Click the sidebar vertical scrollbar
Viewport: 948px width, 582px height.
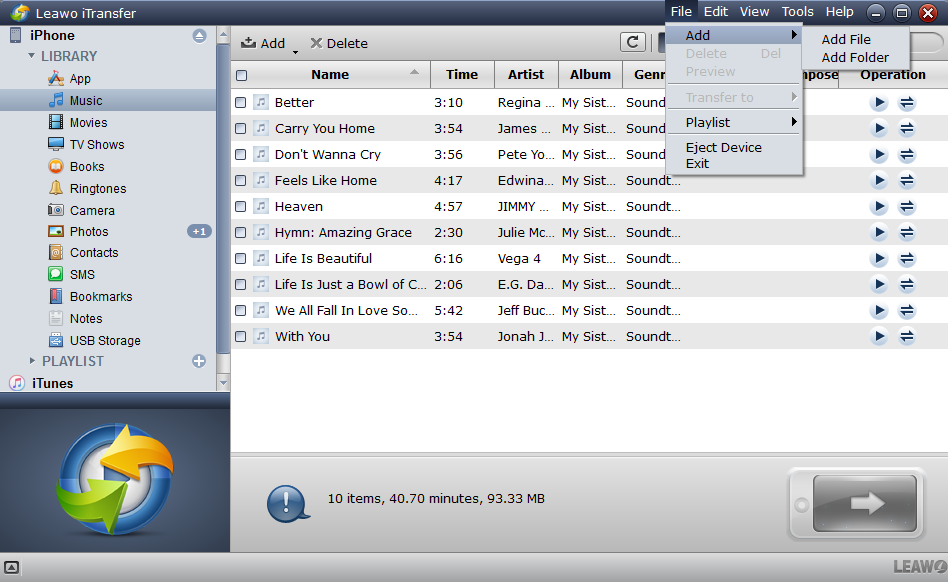(x=223, y=200)
